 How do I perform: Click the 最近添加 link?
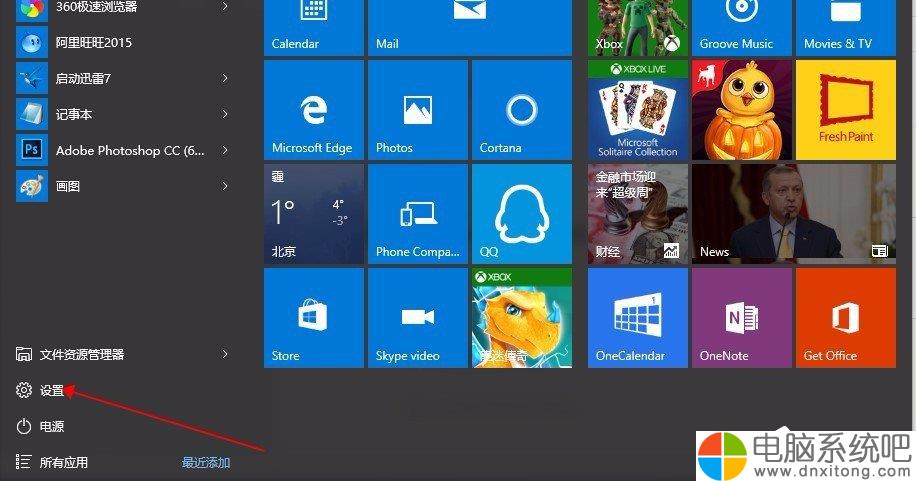pyautogui.click(x=206, y=462)
